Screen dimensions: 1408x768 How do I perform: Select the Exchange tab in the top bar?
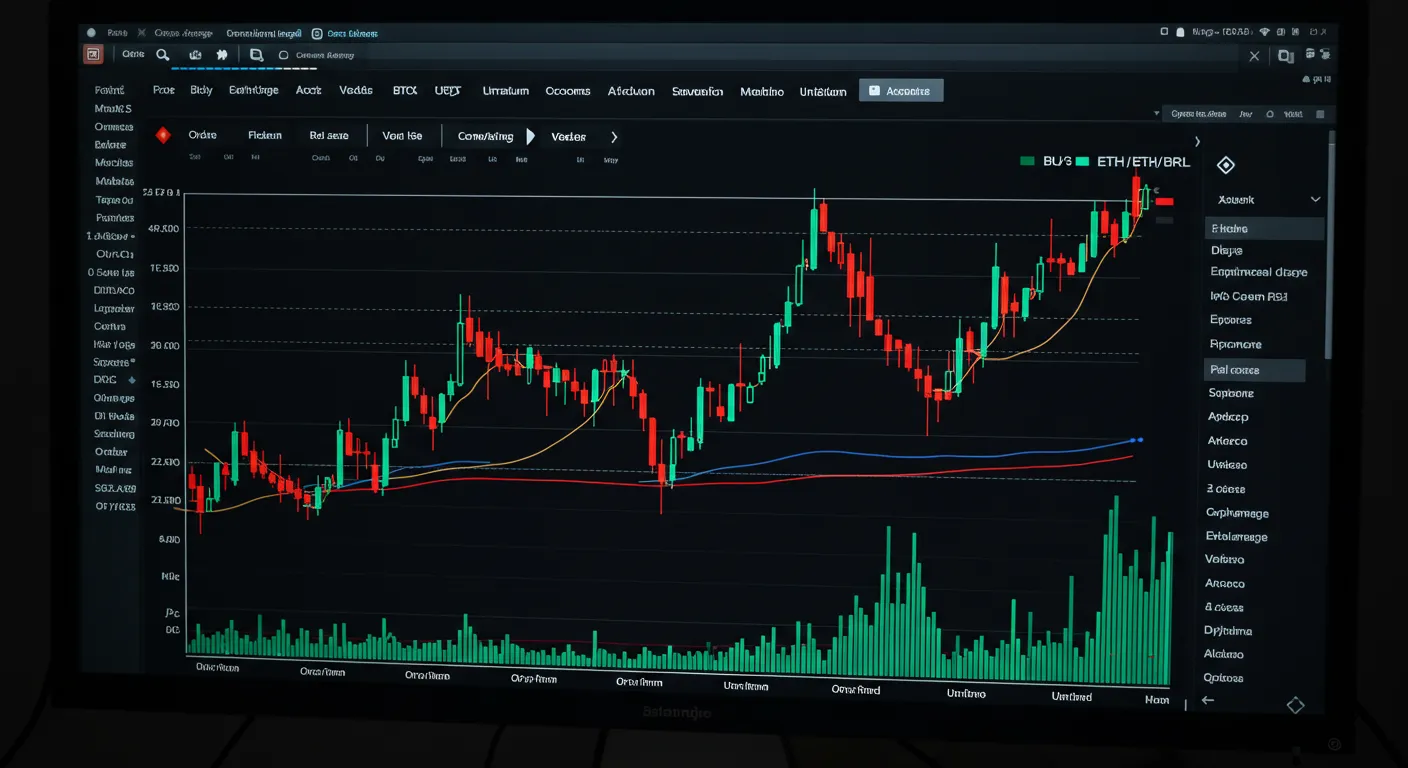[x=253, y=90]
